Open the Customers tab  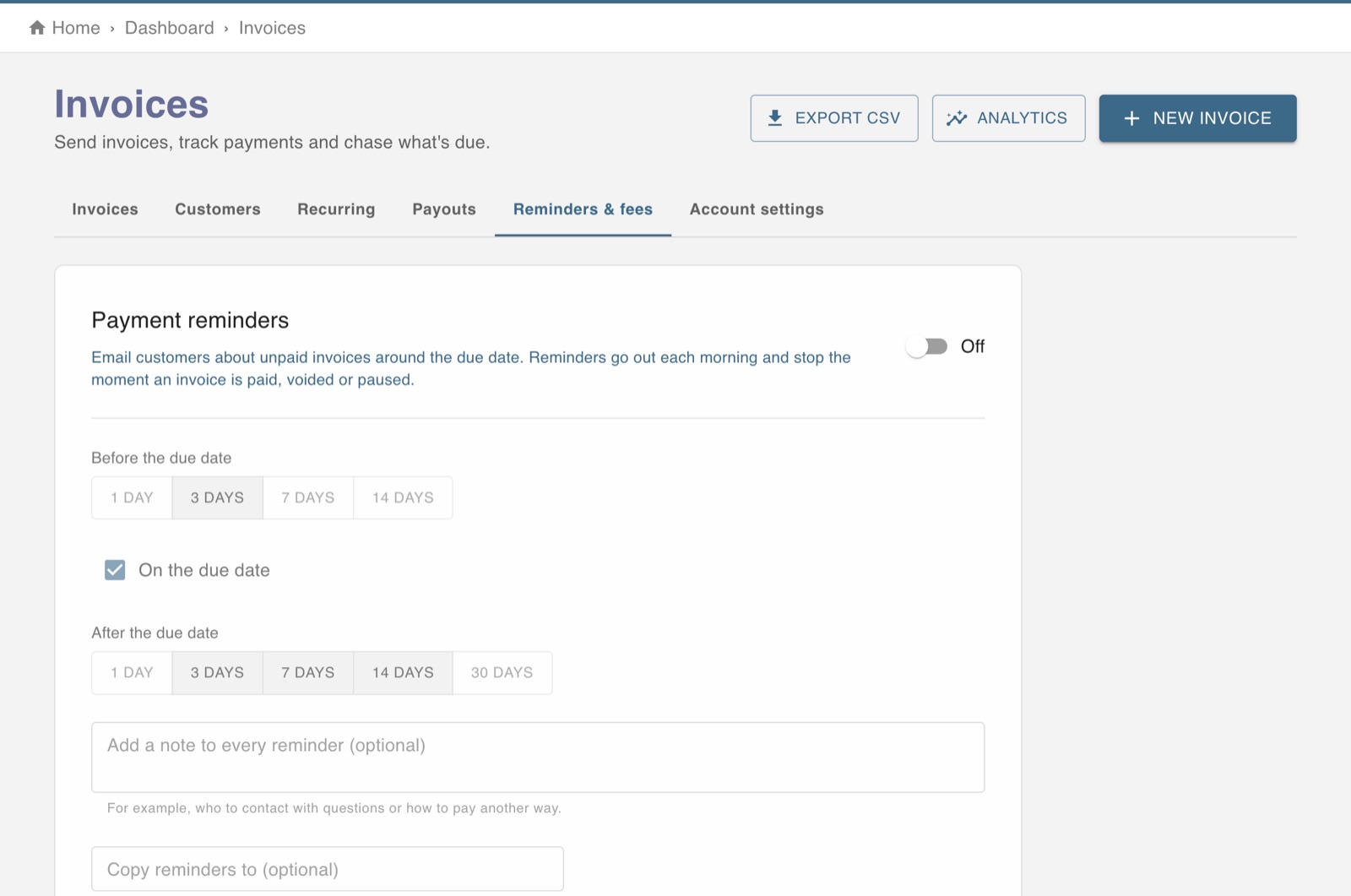218,209
